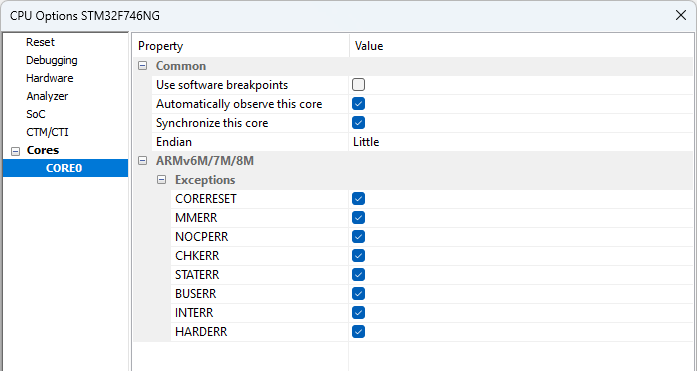Screen dimensions: 697x371
Task: Go to the Analyzer section
Action: pyautogui.click(x=47, y=96)
